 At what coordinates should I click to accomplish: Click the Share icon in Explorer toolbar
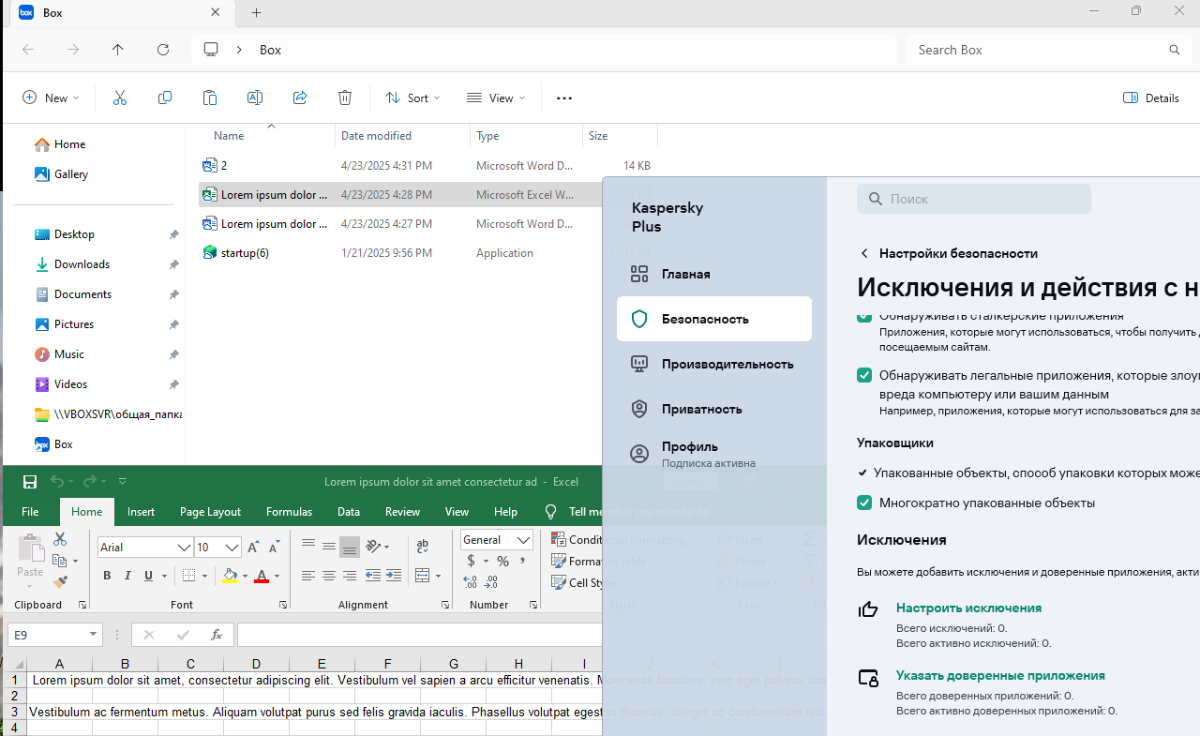pos(300,98)
